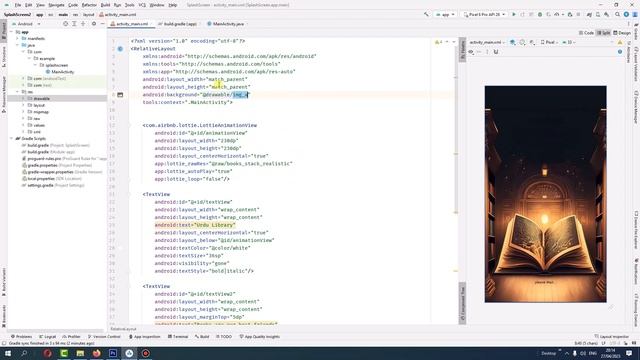This screenshot has width=640, height=360.
Task: Click the image gutter icon beside android:background line
Action: point(120,95)
